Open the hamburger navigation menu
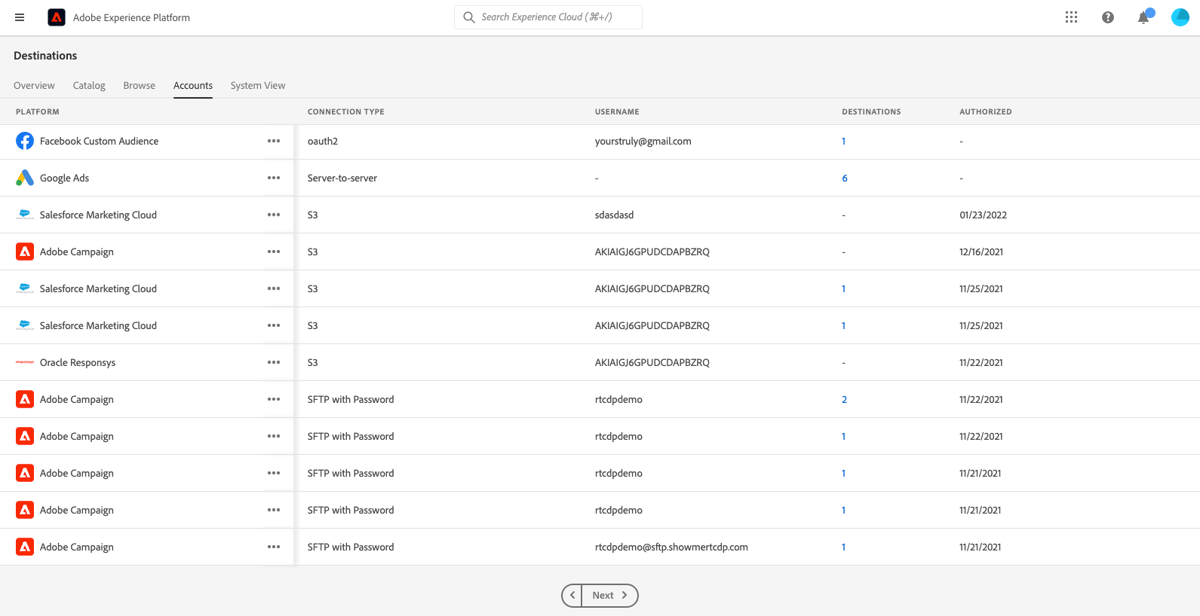 pos(19,16)
